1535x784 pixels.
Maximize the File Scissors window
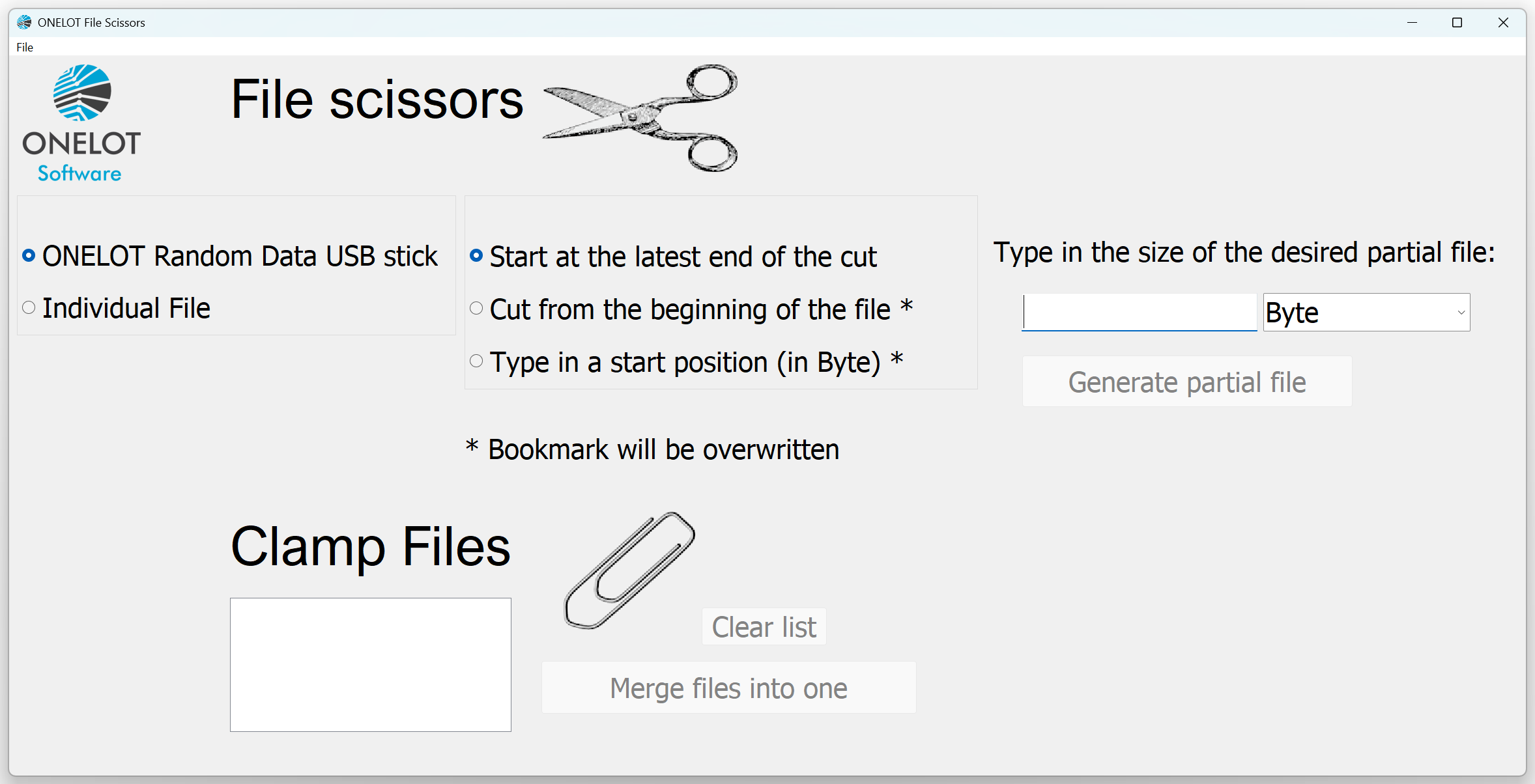pyautogui.click(x=1457, y=22)
